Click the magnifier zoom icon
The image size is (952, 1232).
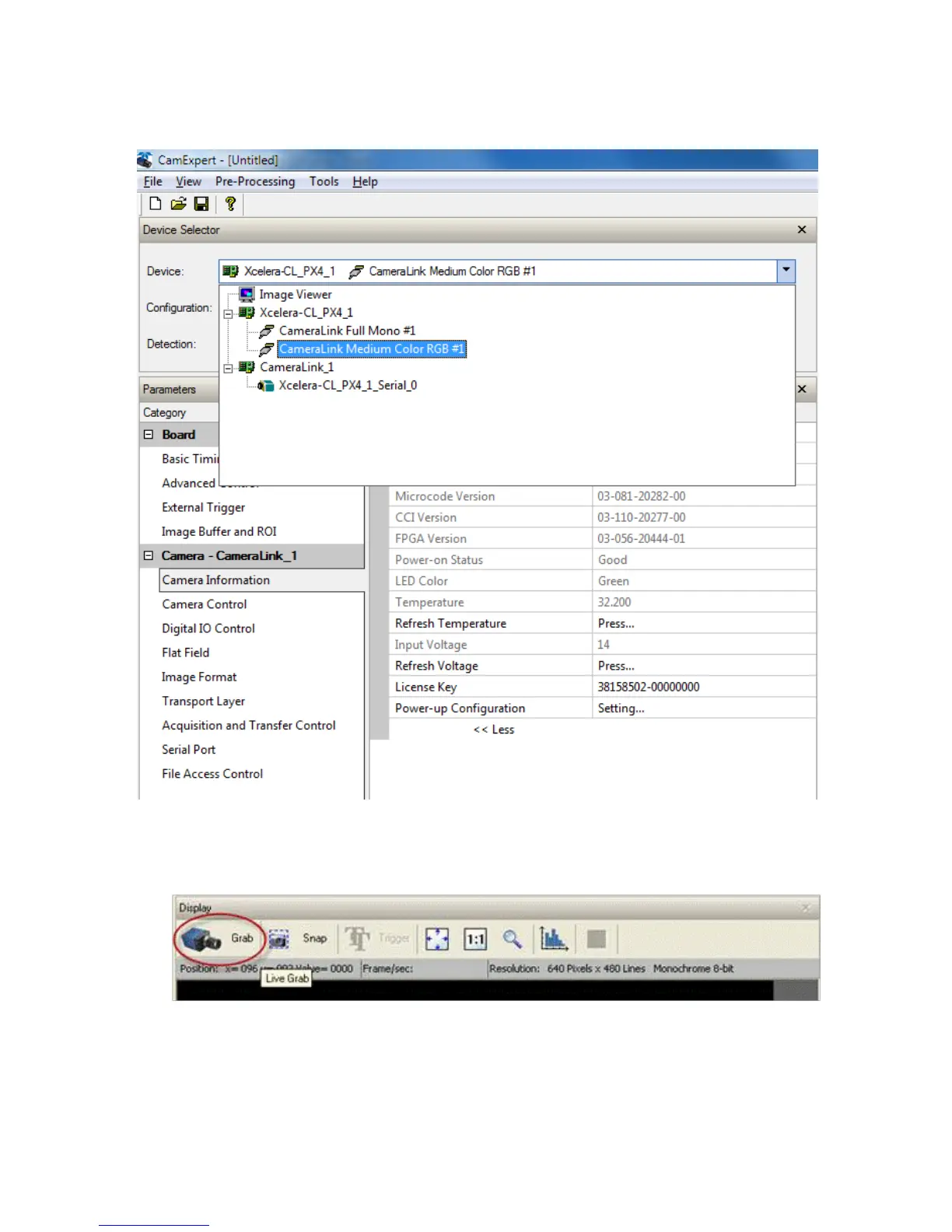click(512, 939)
